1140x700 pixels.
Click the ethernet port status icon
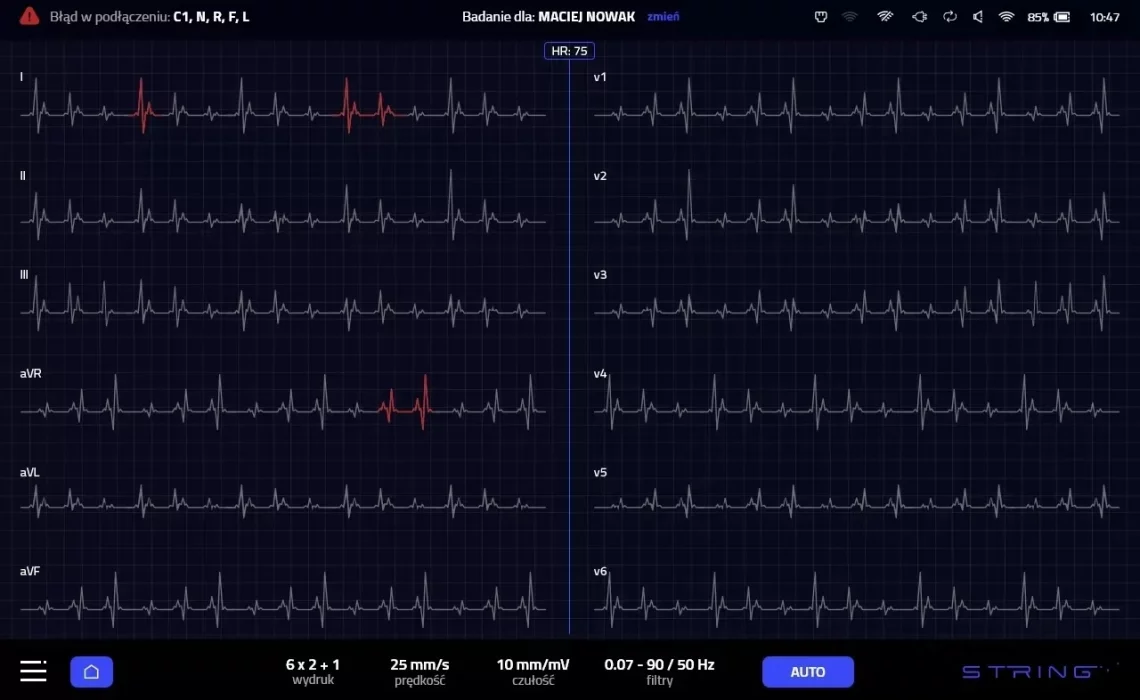point(821,17)
